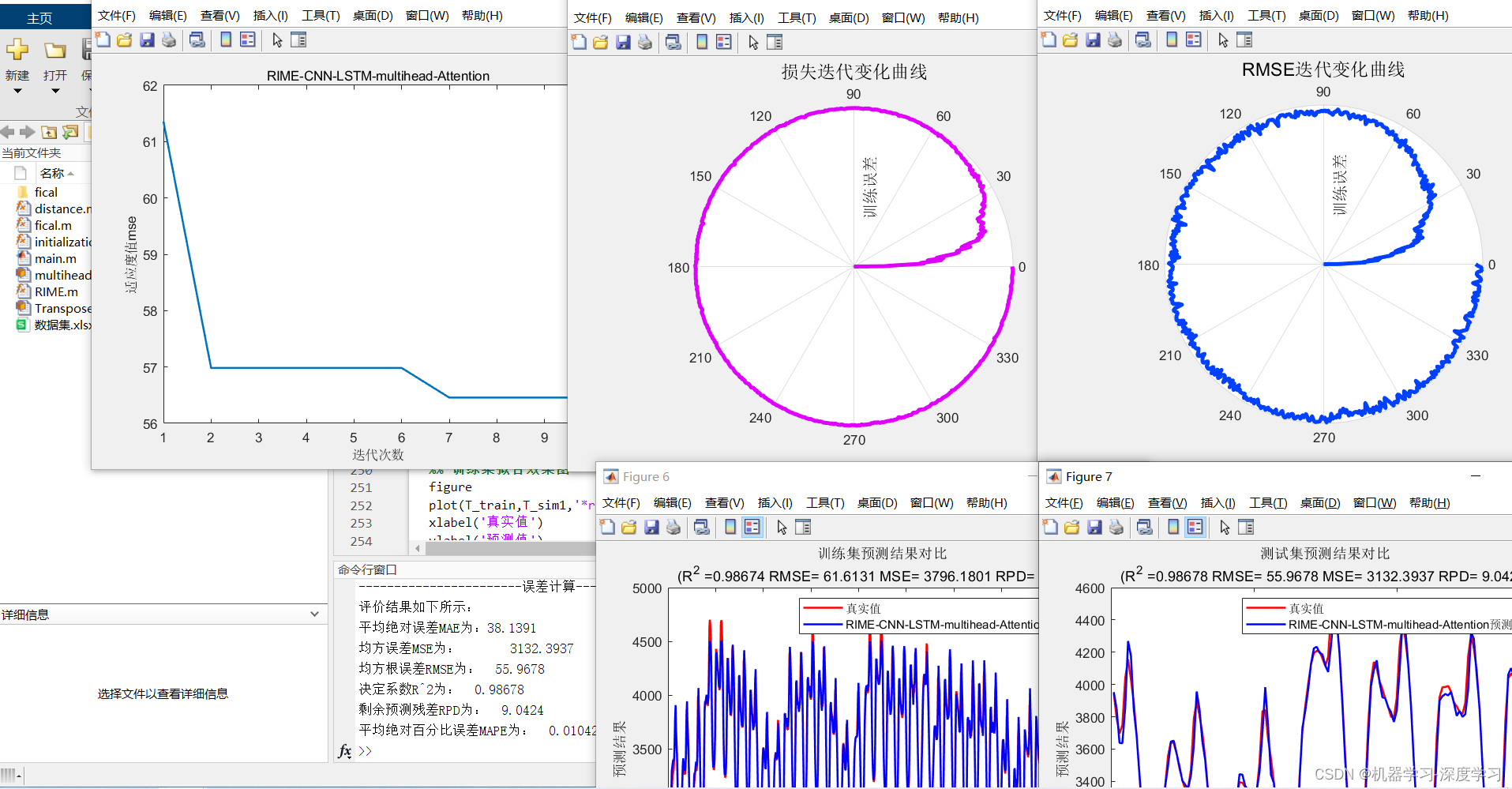The image size is (1512, 789).
Task: Click the back navigation arrow above the folder panel
Action: (x=7, y=133)
